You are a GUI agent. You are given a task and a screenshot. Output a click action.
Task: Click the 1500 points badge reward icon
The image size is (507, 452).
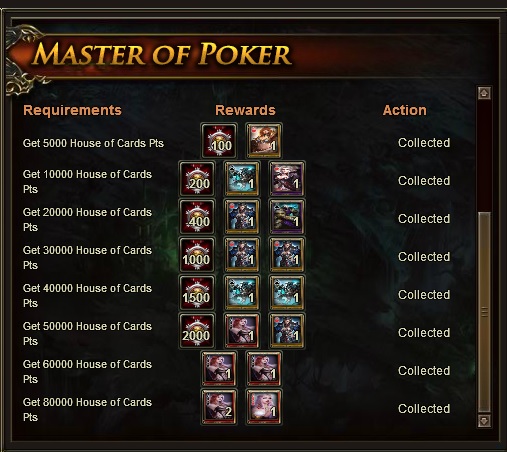point(197,292)
